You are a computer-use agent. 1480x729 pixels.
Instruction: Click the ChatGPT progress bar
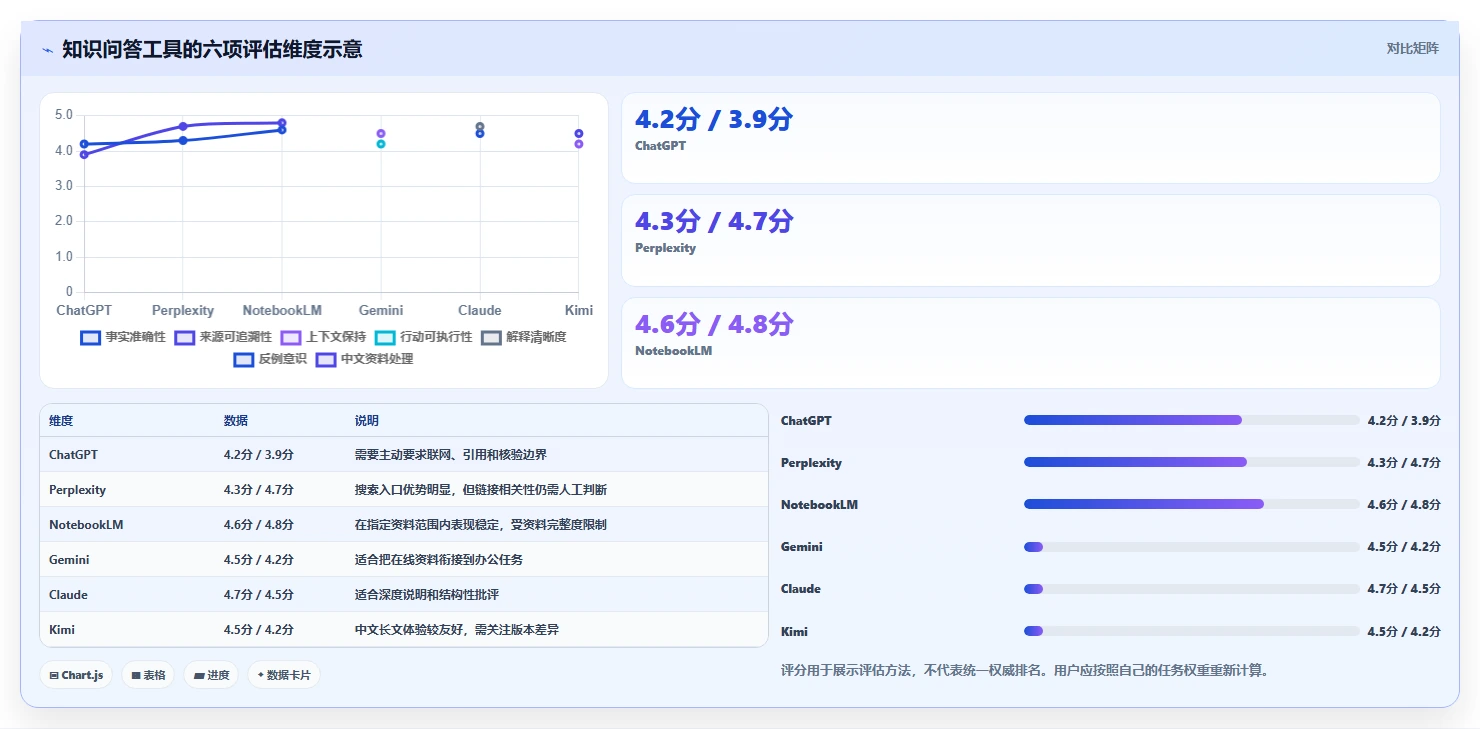pyautogui.click(x=1191, y=420)
